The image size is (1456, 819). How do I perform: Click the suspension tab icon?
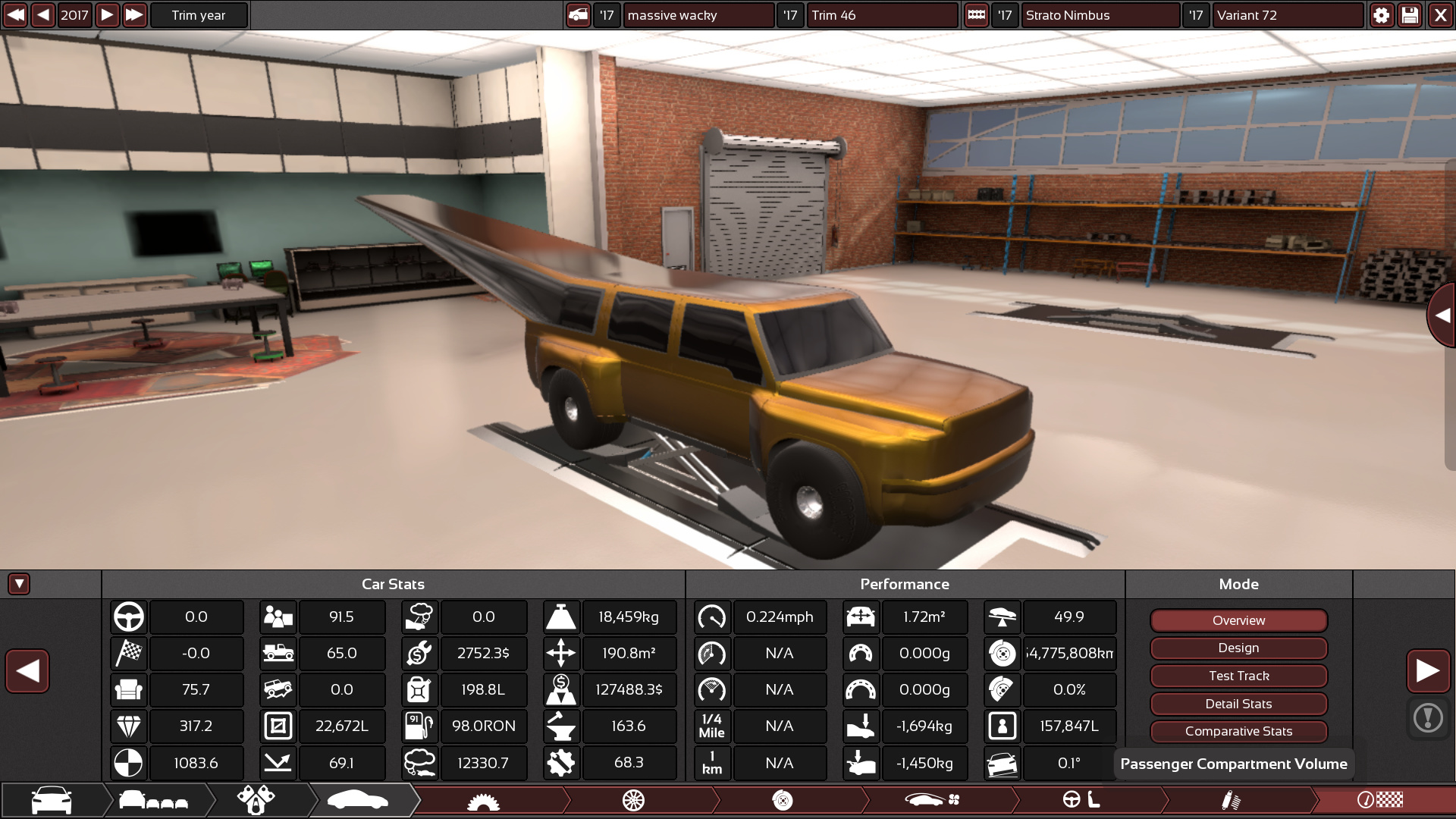1230,800
